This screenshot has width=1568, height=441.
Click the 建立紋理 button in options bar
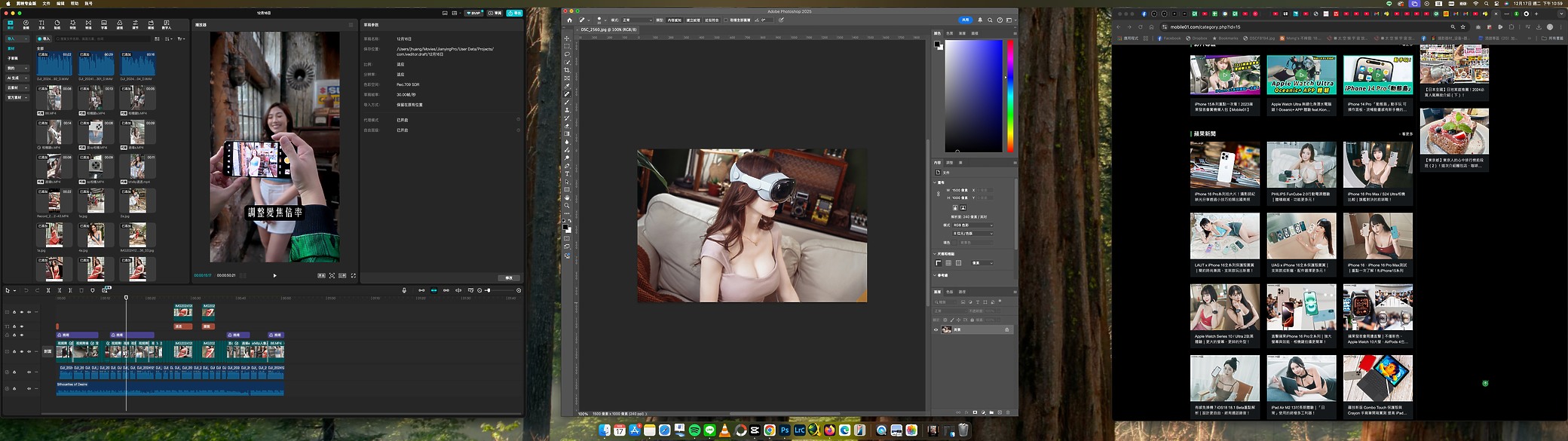[x=693, y=20]
